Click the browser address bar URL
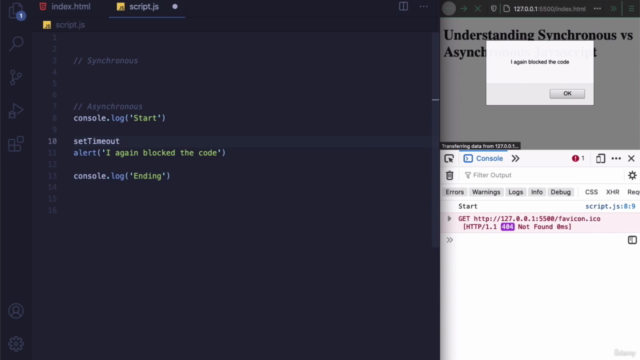This screenshot has height=360, width=640. pos(549,9)
